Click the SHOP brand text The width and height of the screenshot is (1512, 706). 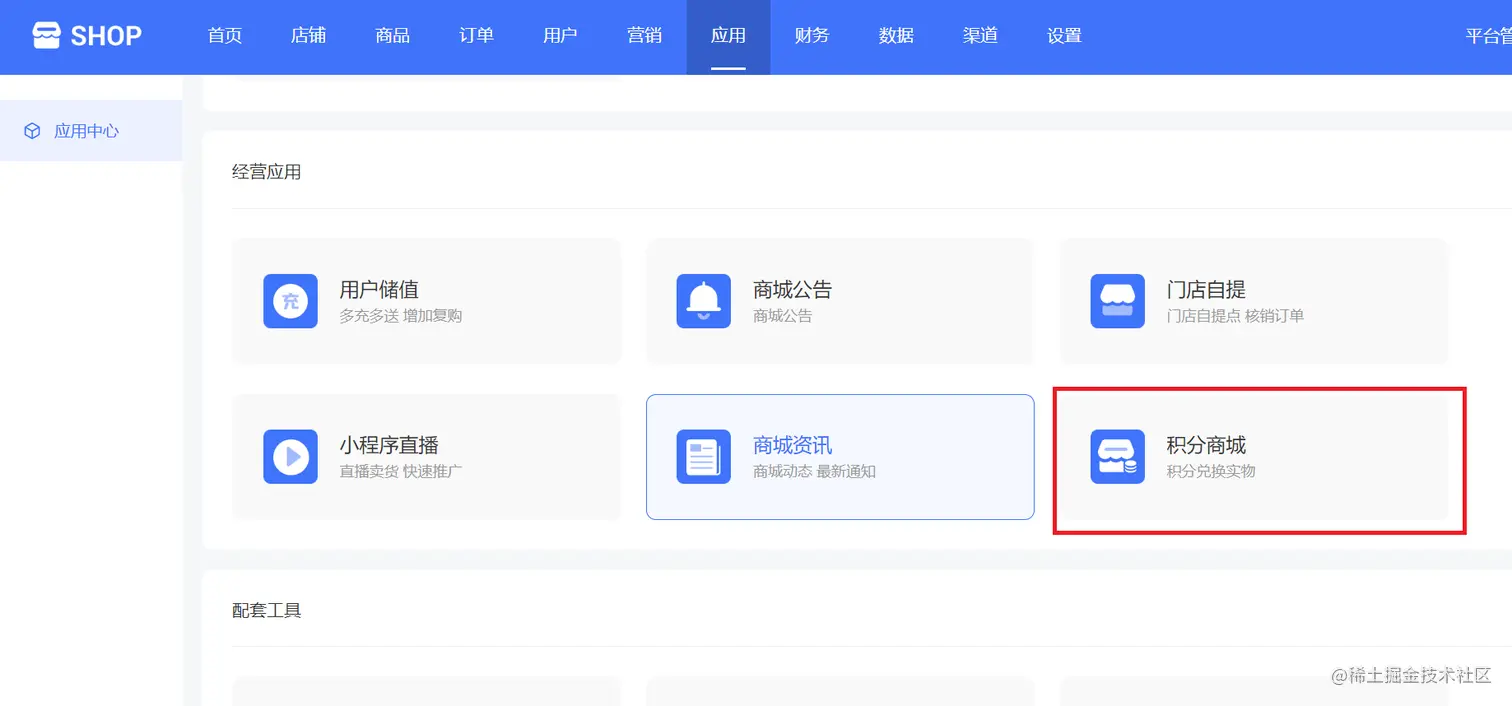106,37
